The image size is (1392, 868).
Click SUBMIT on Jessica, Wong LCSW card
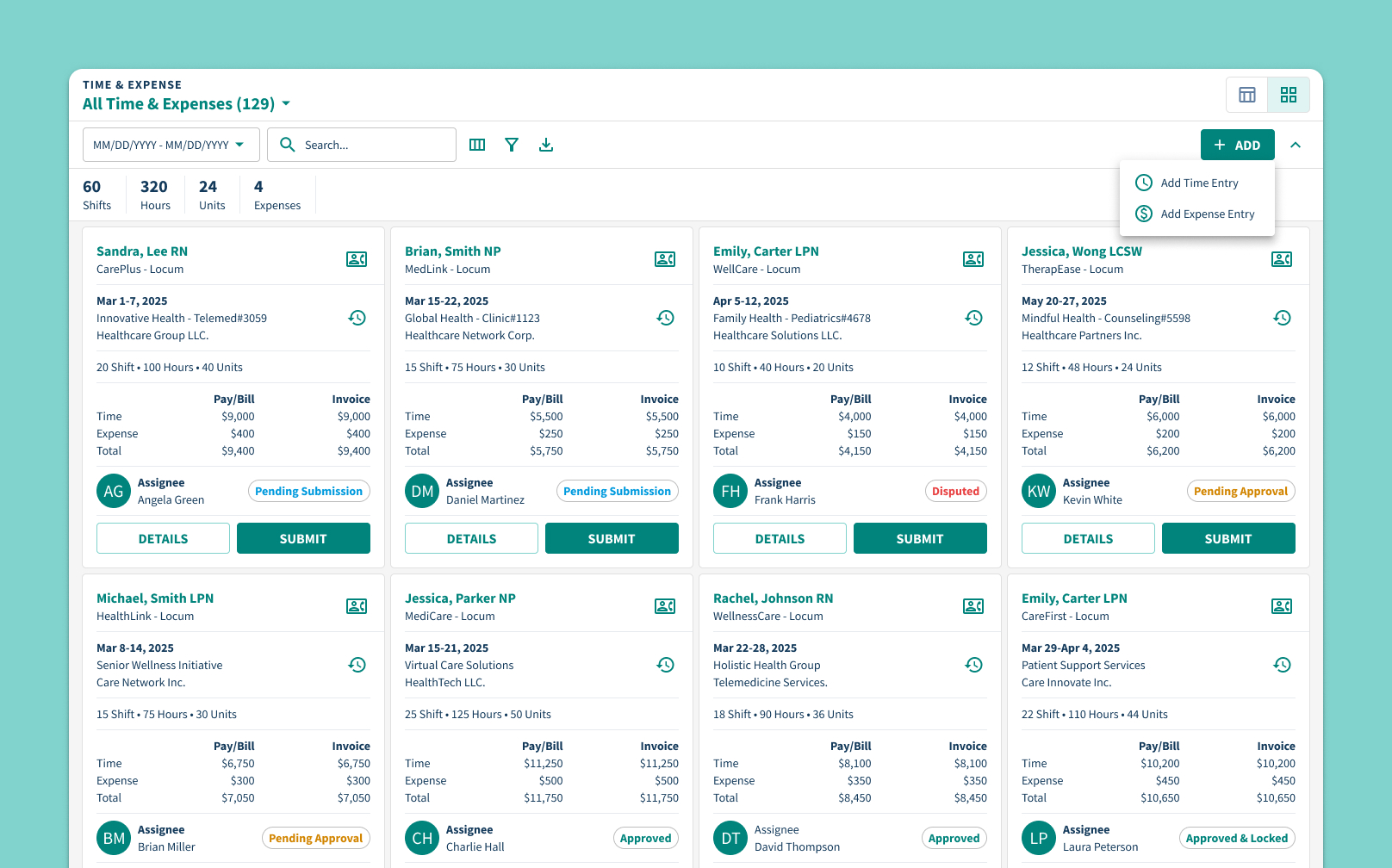(x=1228, y=538)
